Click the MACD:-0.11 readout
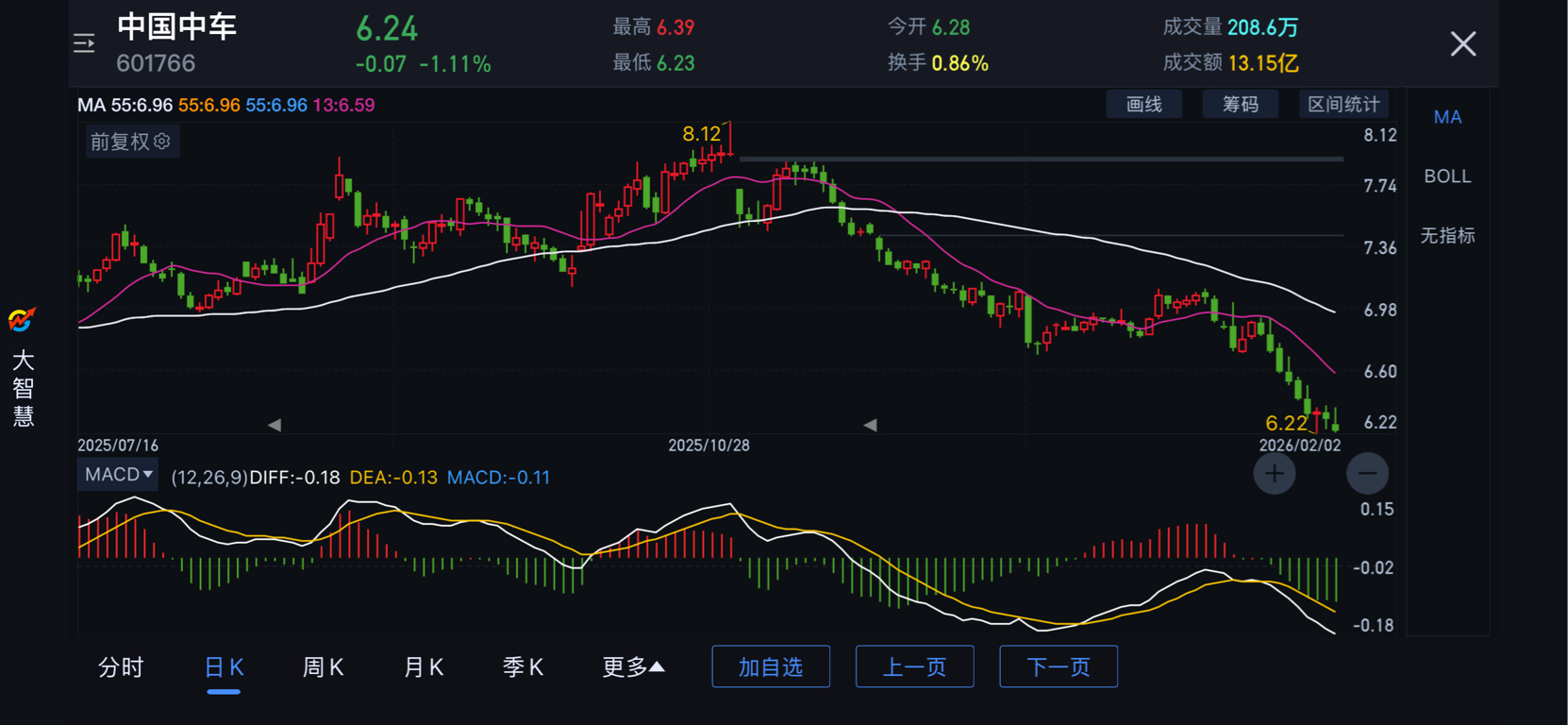 click(498, 478)
